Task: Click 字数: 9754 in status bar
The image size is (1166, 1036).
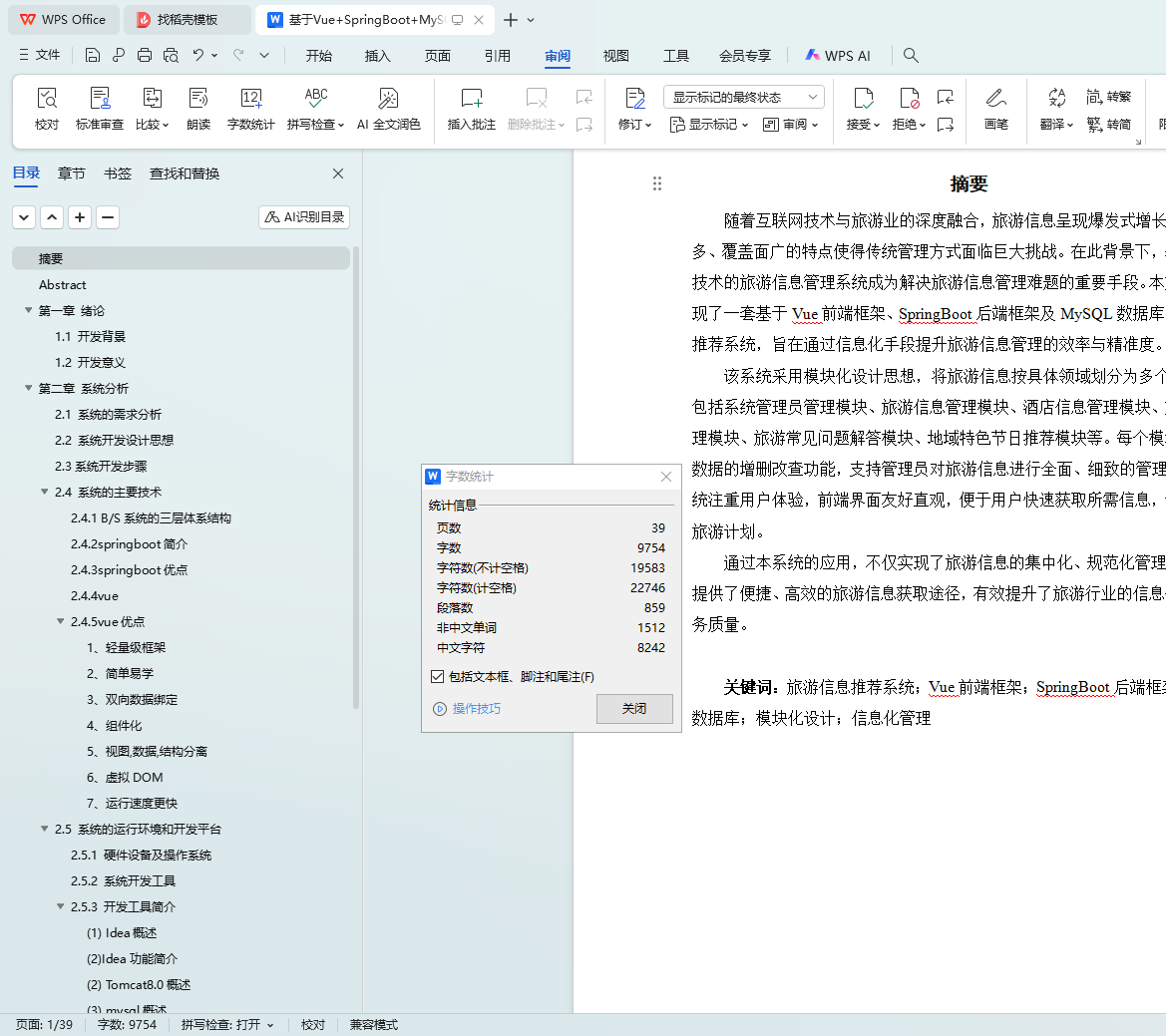Action: [127, 1025]
